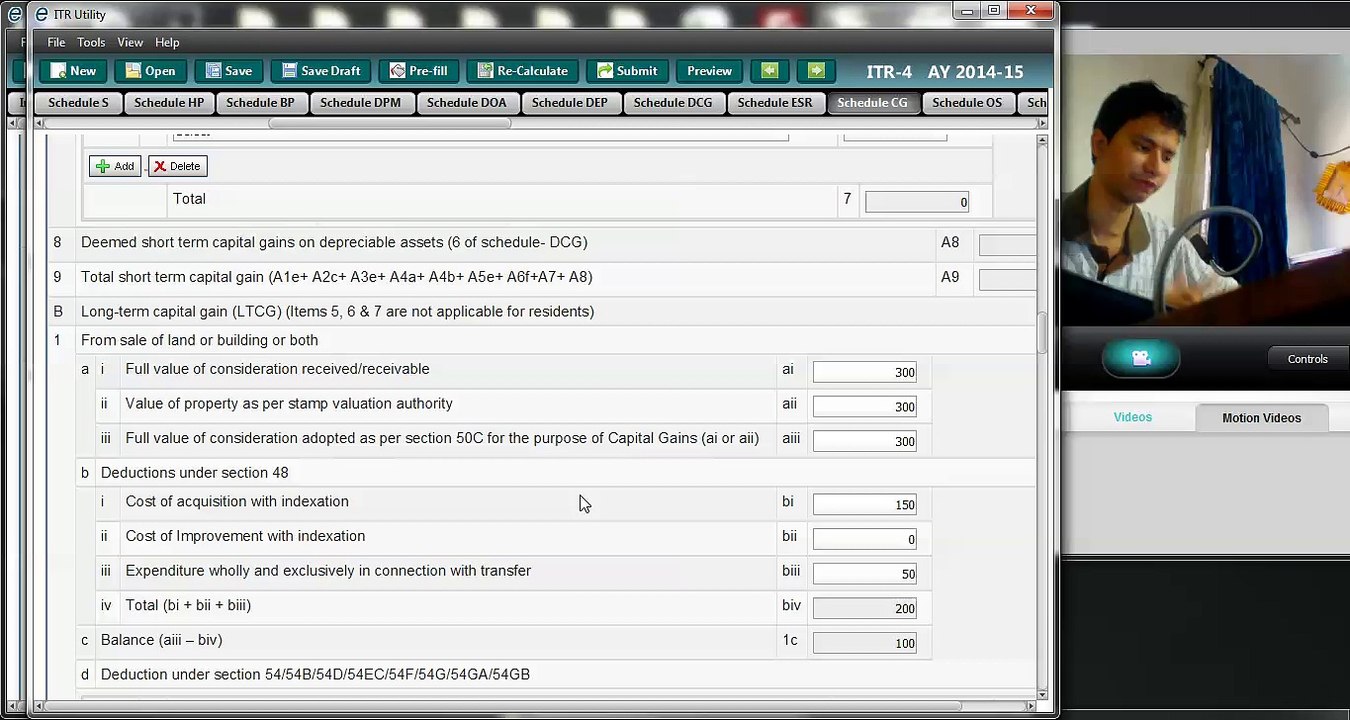Click the schedule tabs horizontal scrollbar
This screenshot has width=1350, height=720.
click(390, 123)
